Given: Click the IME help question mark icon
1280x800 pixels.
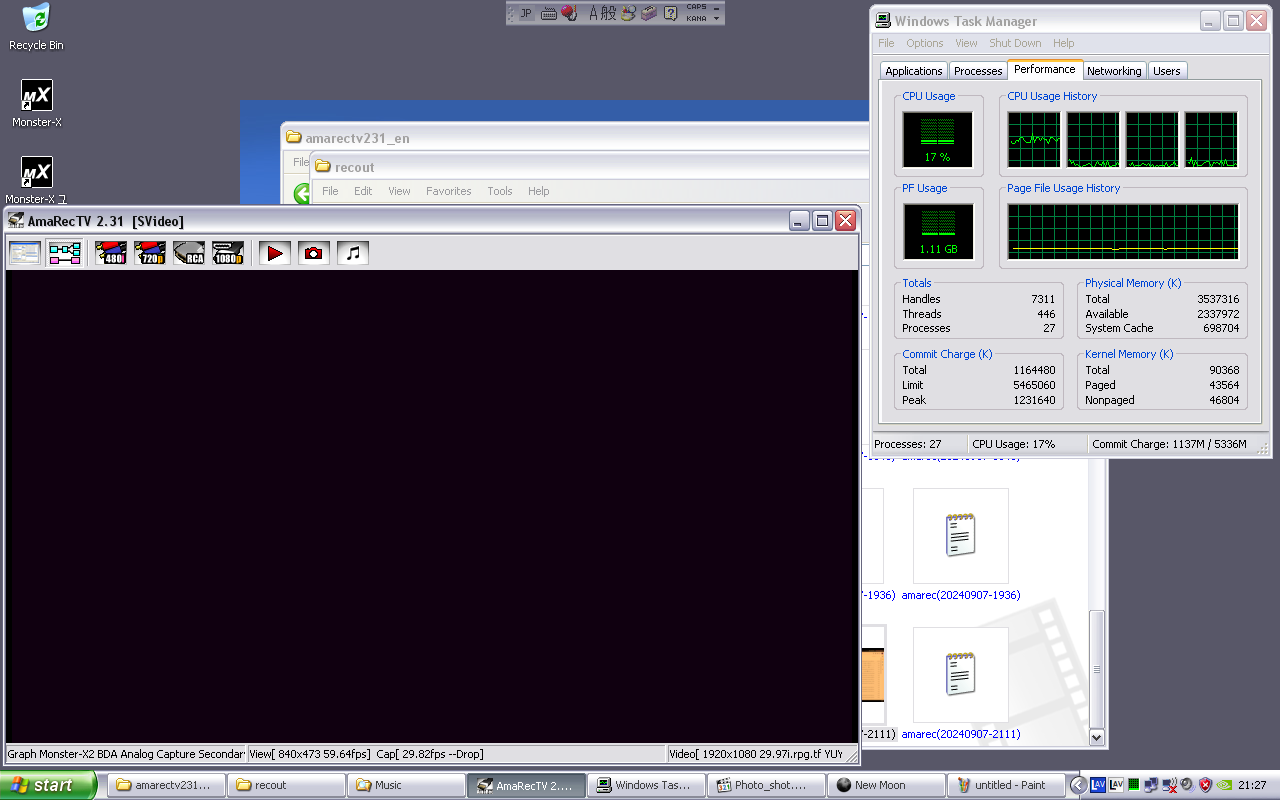Looking at the screenshot, I should click(x=670, y=13).
